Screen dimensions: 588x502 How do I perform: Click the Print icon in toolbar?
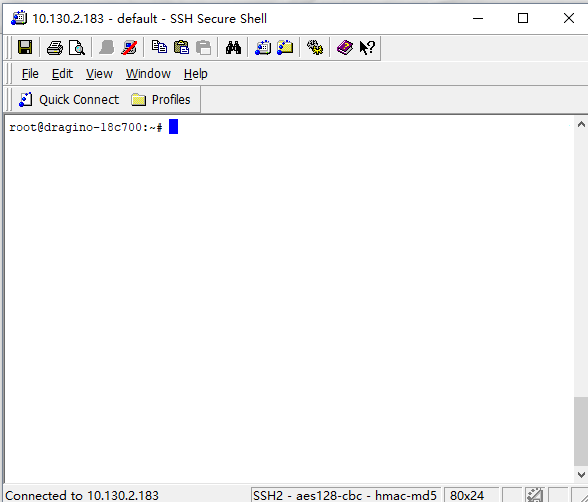(x=55, y=48)
